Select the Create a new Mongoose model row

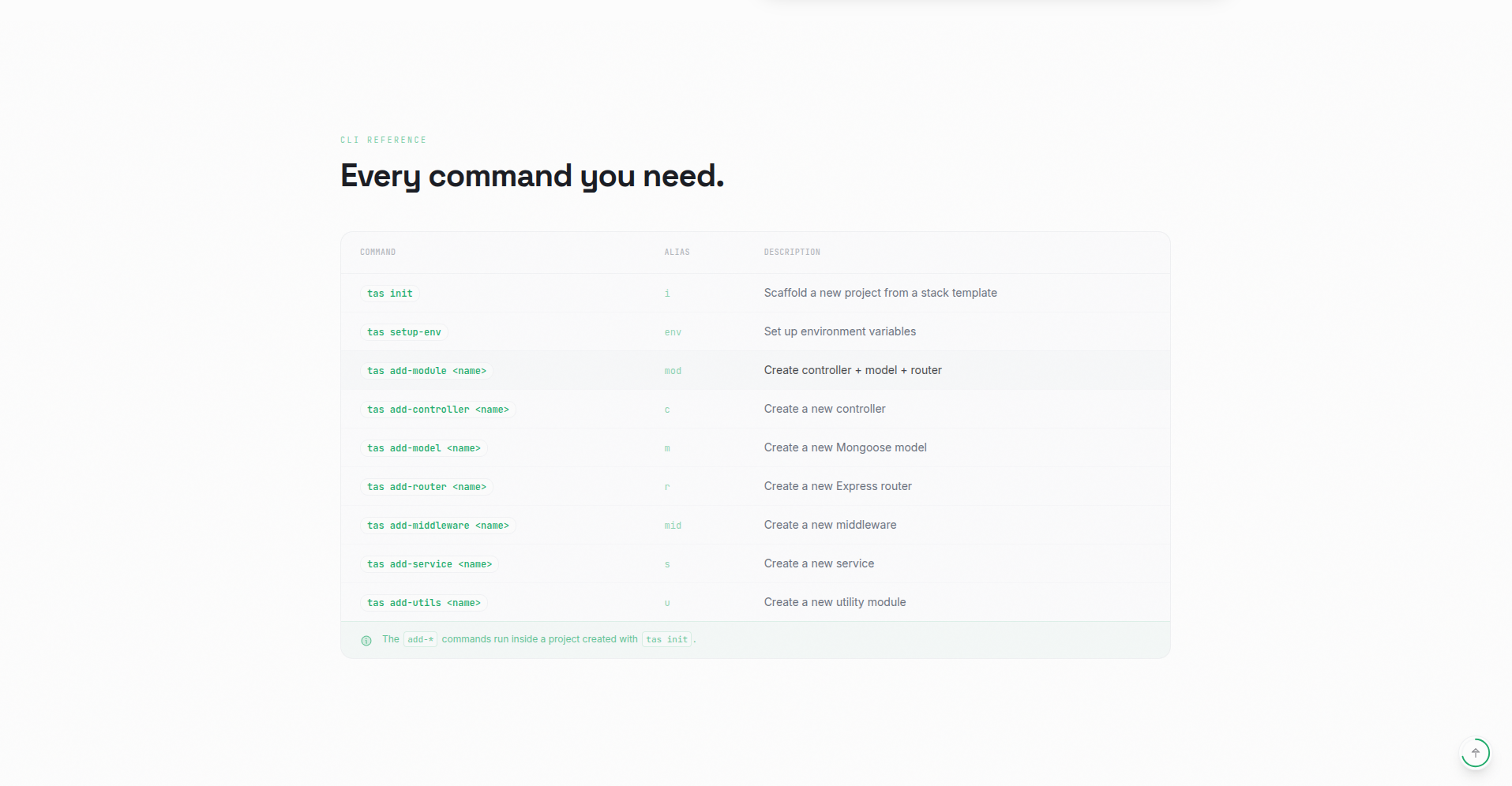[x=845, y=447]
